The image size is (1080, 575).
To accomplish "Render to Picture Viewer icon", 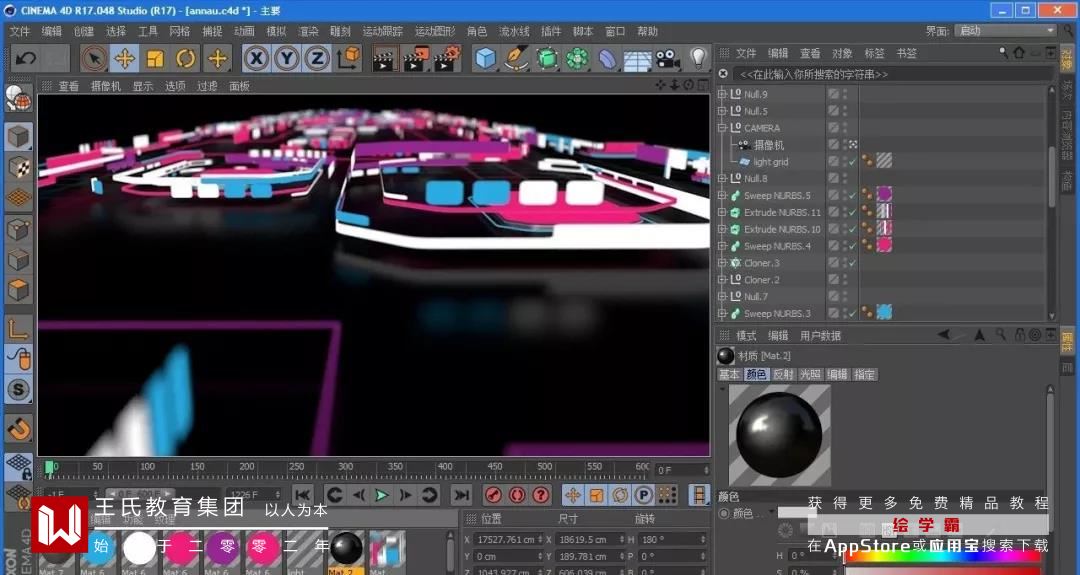I will click(x=416, y=59).
